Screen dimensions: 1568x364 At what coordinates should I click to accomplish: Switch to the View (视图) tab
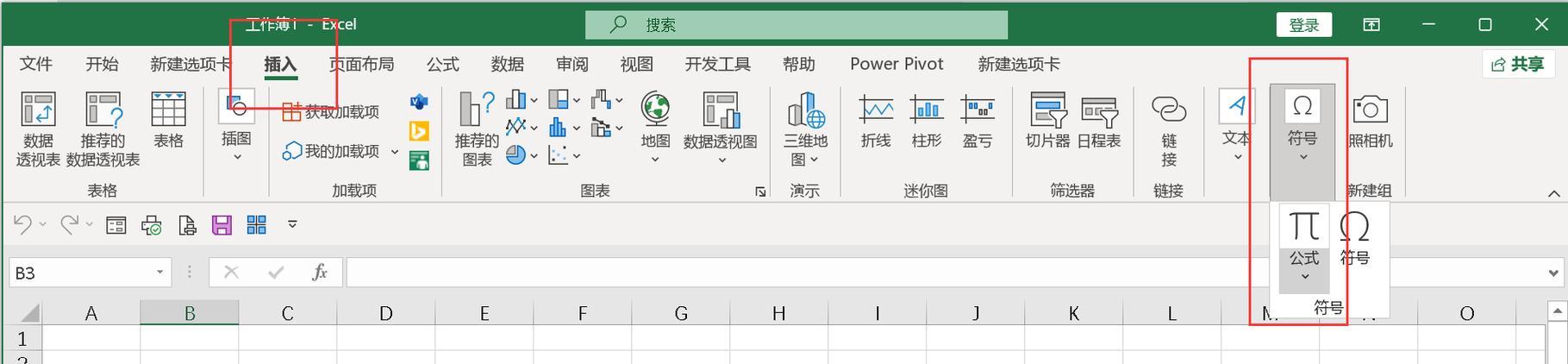pos(637,65)
